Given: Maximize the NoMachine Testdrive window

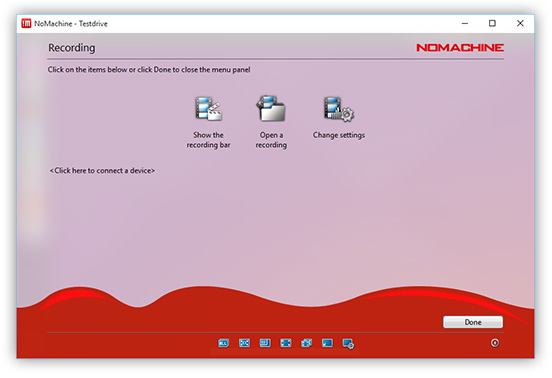Looking at the screenshot, I should coord(492,23).
